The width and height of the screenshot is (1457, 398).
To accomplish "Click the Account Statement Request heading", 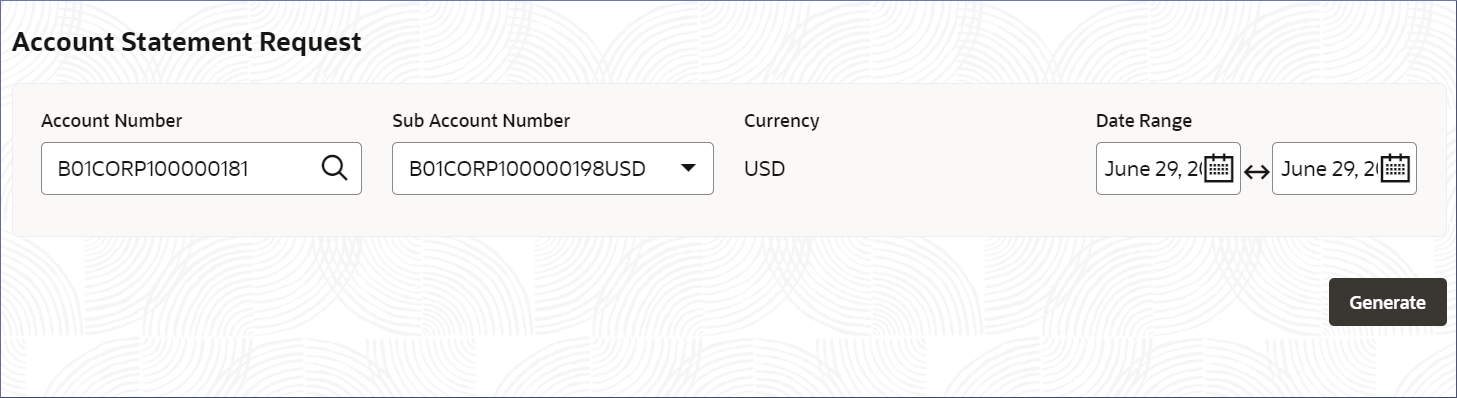I will 187,43.
